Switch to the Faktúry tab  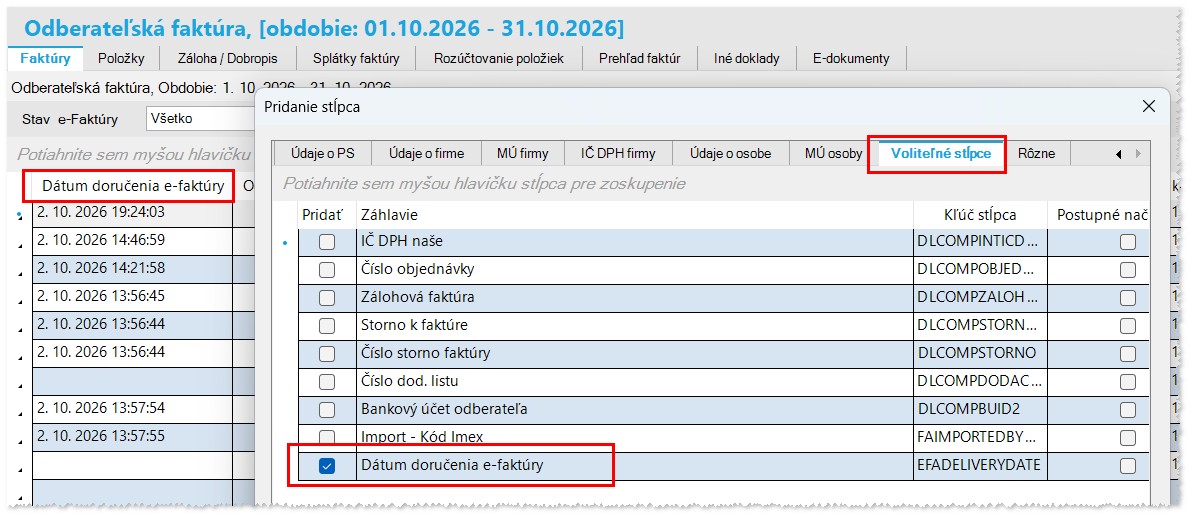pos(46,59)
